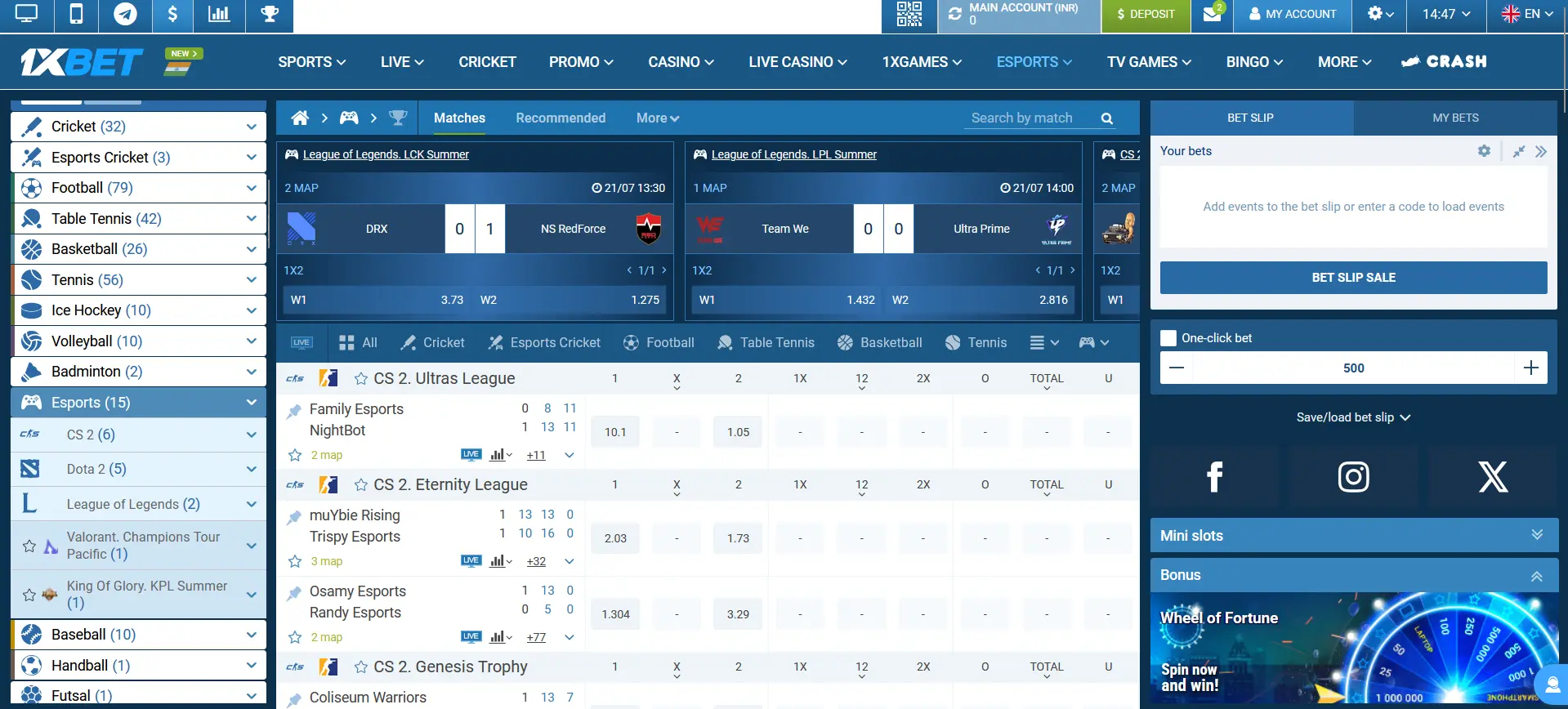Open the Telegram icon in top bar
Screen dimensions: 1568x709
point(125,14)
